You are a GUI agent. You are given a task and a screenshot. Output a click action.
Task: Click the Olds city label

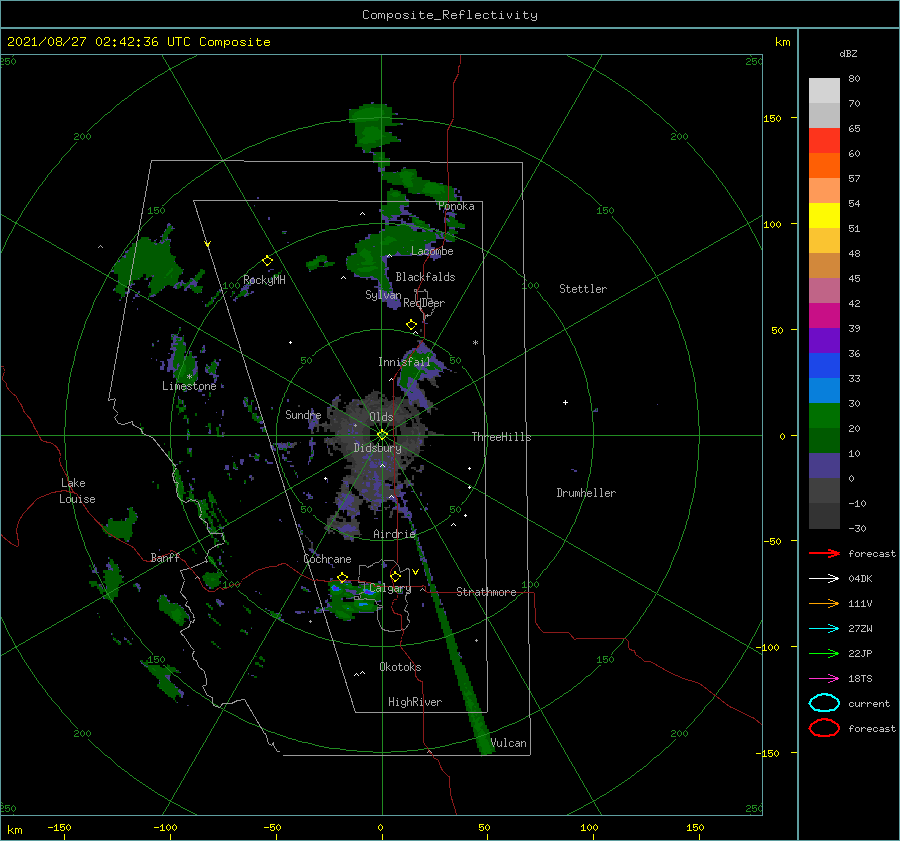[381, 417]
